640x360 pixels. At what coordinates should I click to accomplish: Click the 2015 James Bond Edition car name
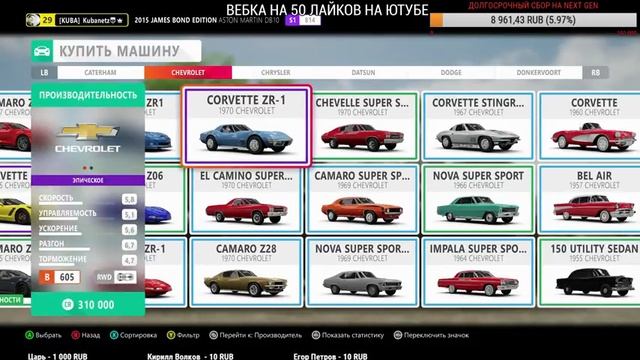point(207,20)
